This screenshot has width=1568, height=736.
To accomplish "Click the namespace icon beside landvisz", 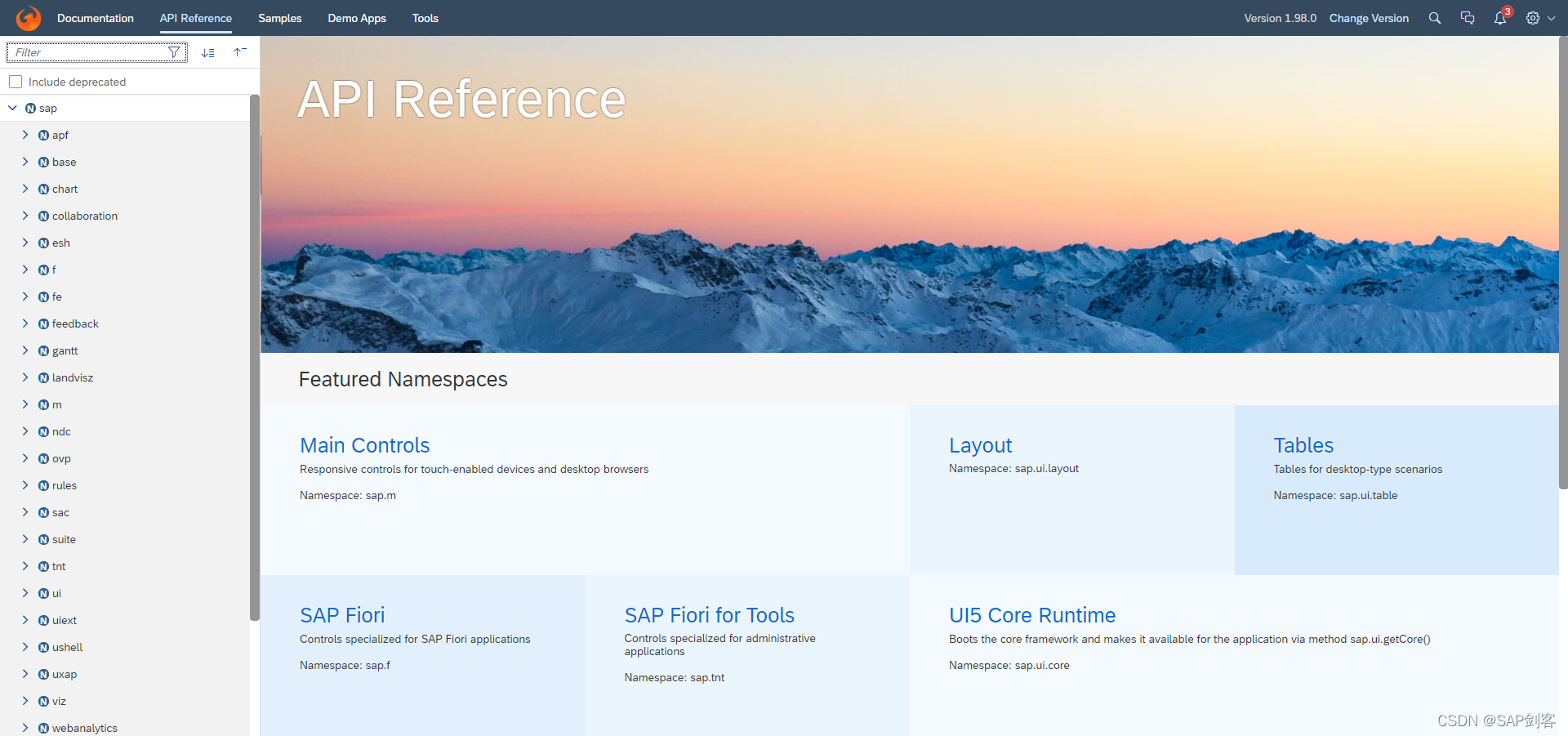I will [x=44, y=378].
